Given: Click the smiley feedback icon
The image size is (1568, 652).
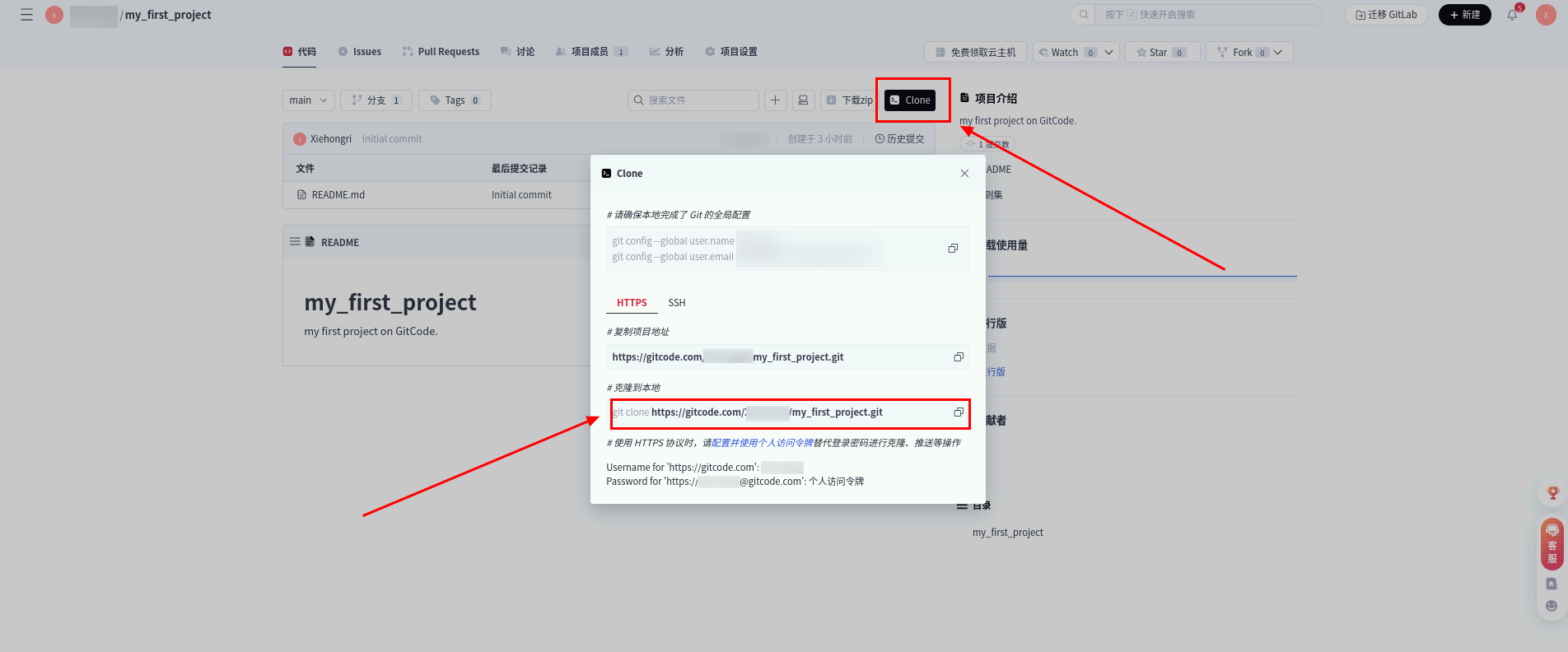Looking at the screenshot, I should point(1552,606).
